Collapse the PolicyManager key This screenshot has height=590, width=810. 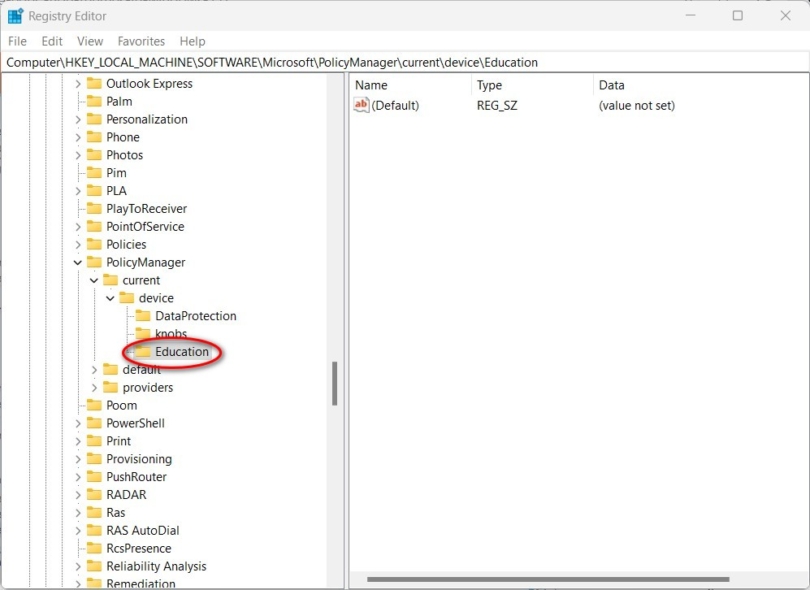[79, 262]
